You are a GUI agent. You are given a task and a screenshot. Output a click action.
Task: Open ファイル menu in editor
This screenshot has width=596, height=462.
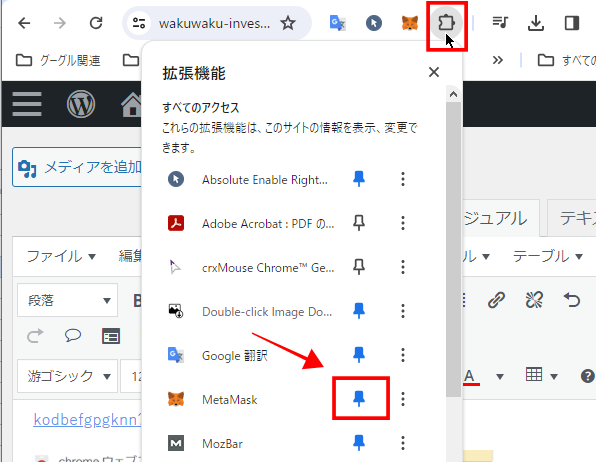(61, 256)
